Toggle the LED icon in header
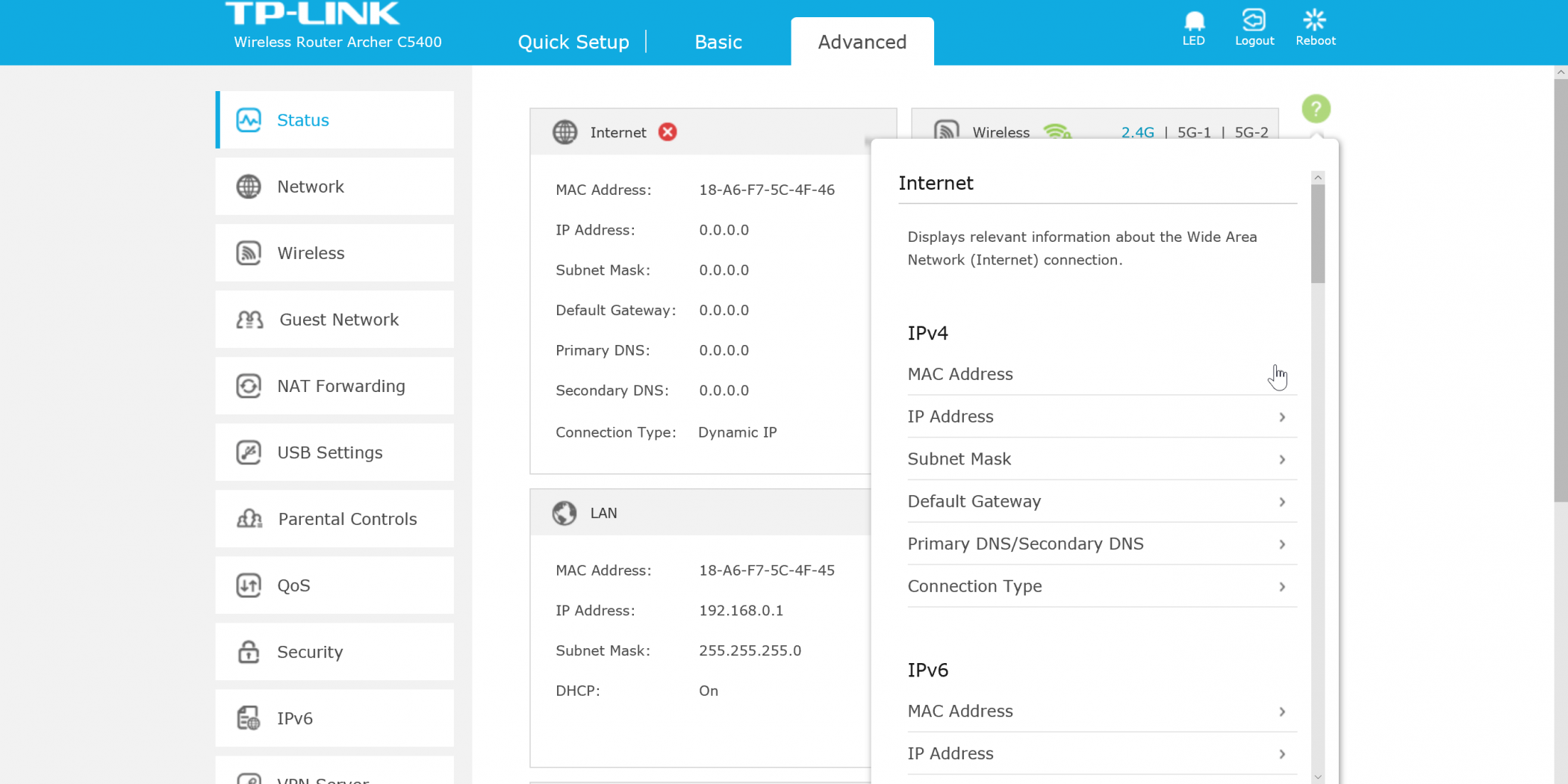This screenshot has height=784, width=1568. click(x=1193, y=28)
